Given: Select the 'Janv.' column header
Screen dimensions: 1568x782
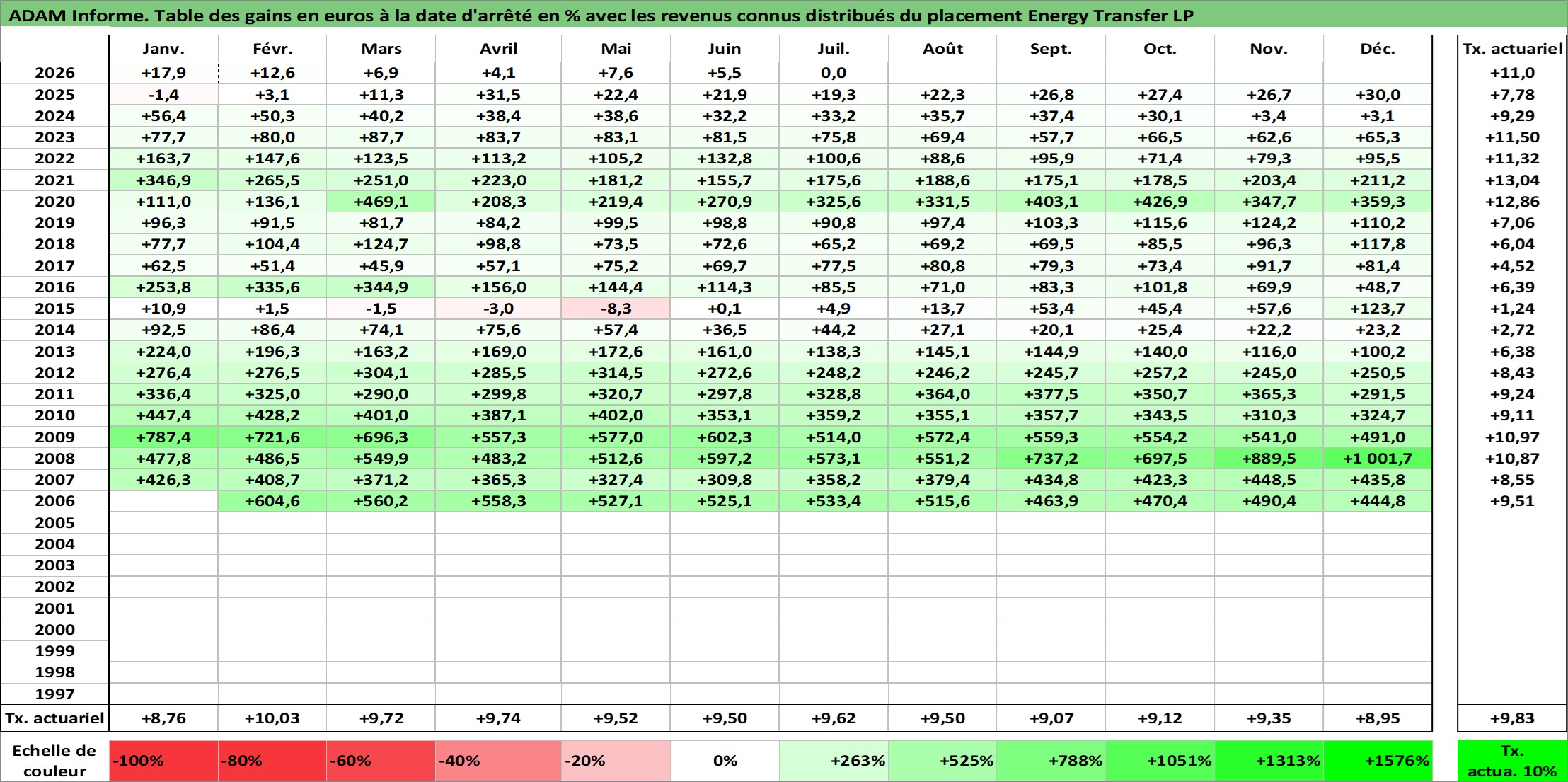Looking at the screenshot, I should coord(163,49).
